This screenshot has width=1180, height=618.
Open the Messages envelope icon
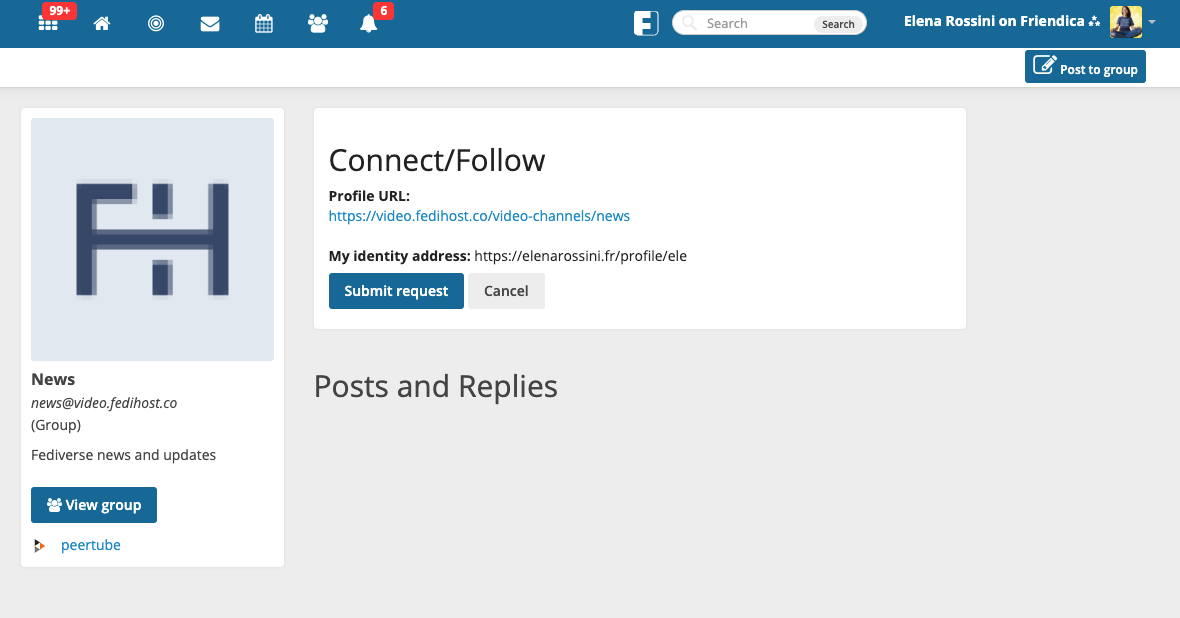tap(210, 24)
